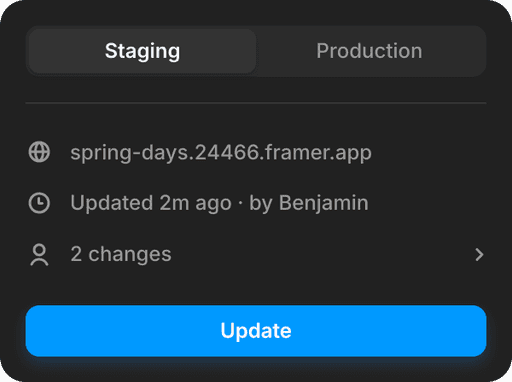
Task: Click the 'spring-days' part of the URL
Action: coord(130,153)
